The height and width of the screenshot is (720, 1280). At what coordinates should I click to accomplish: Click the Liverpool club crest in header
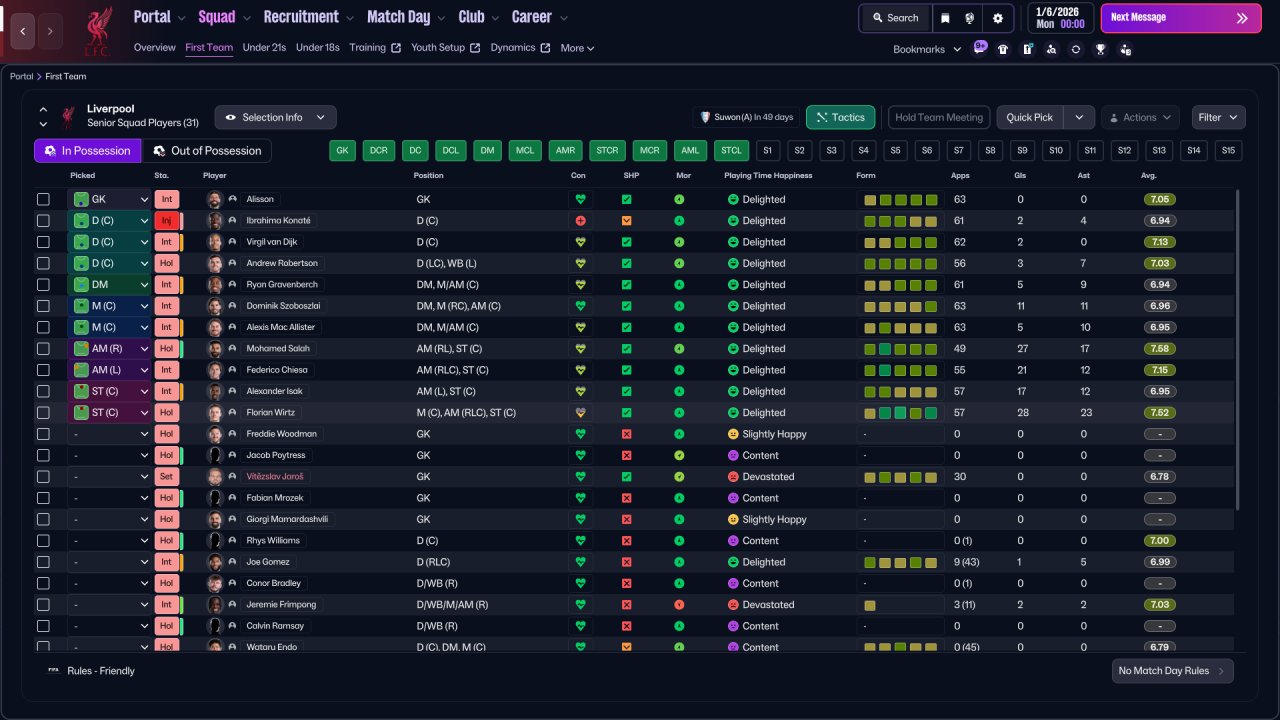coord(97,31)
